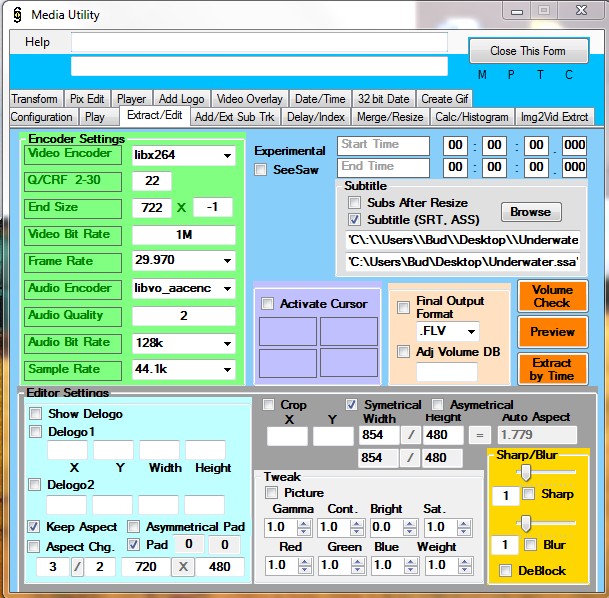
Task: Click the Close This Form button
Action: pyautogui.click(x=528, y=51)
